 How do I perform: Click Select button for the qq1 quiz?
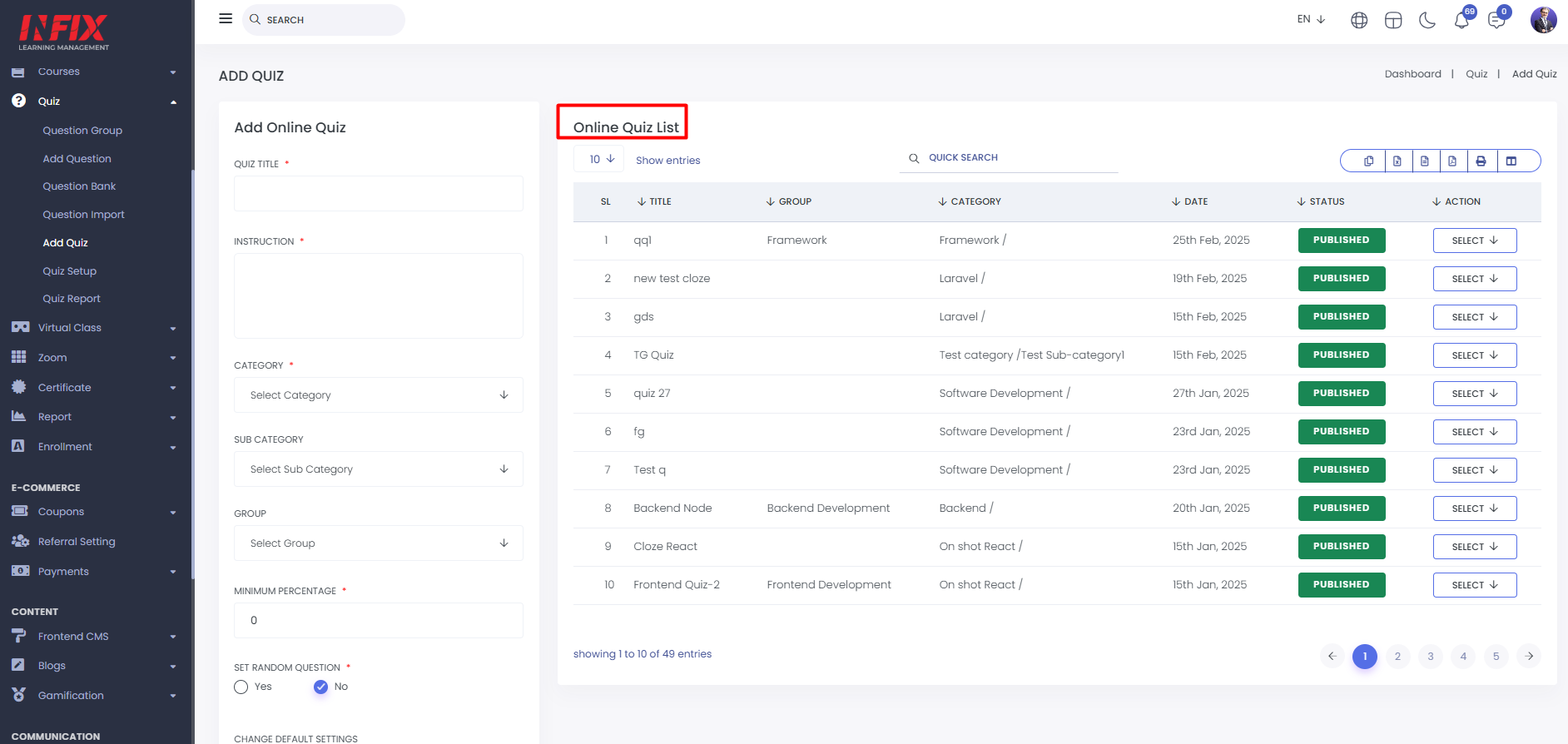1474,241
